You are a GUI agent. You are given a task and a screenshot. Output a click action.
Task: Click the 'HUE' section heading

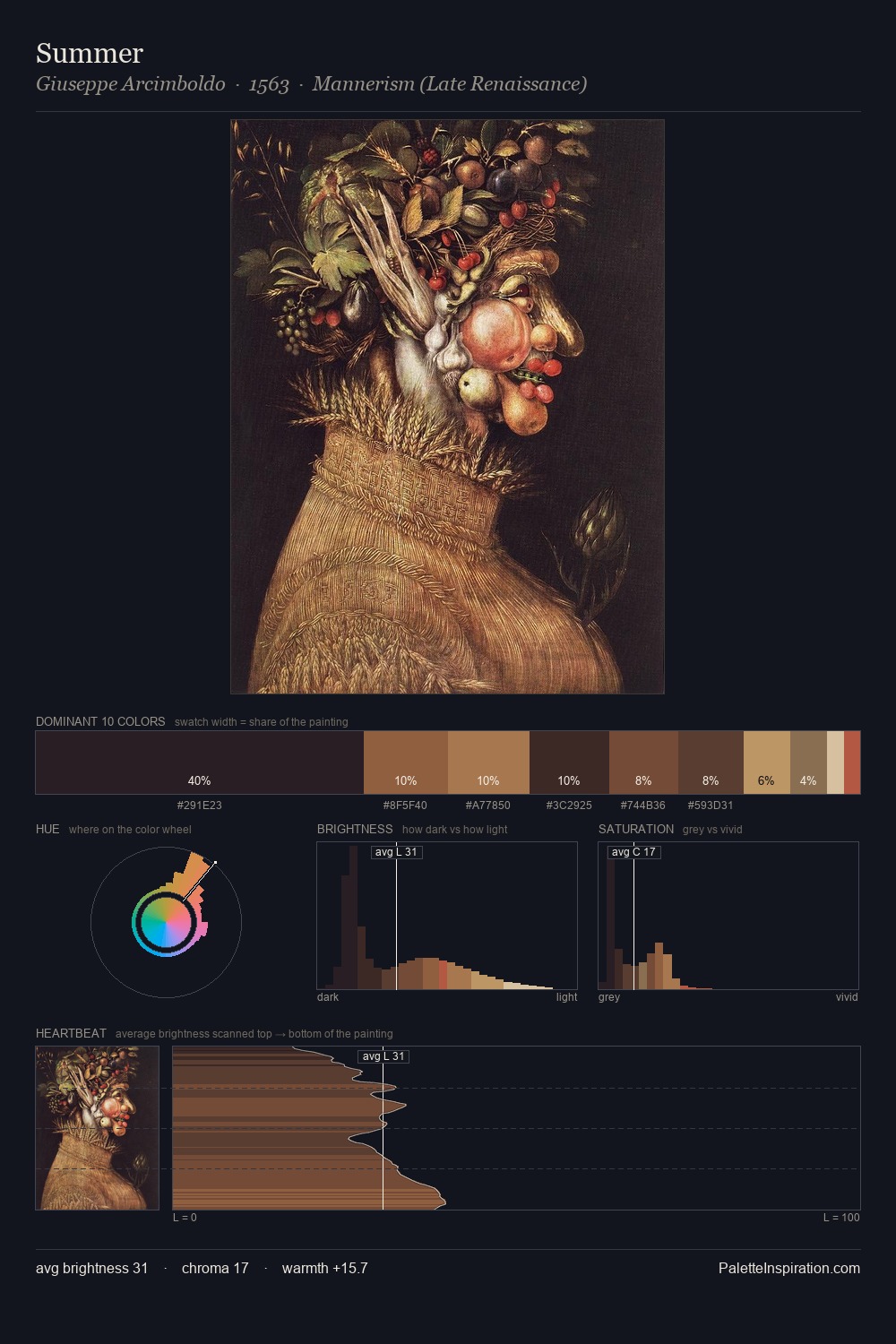[x=47, y=829]
